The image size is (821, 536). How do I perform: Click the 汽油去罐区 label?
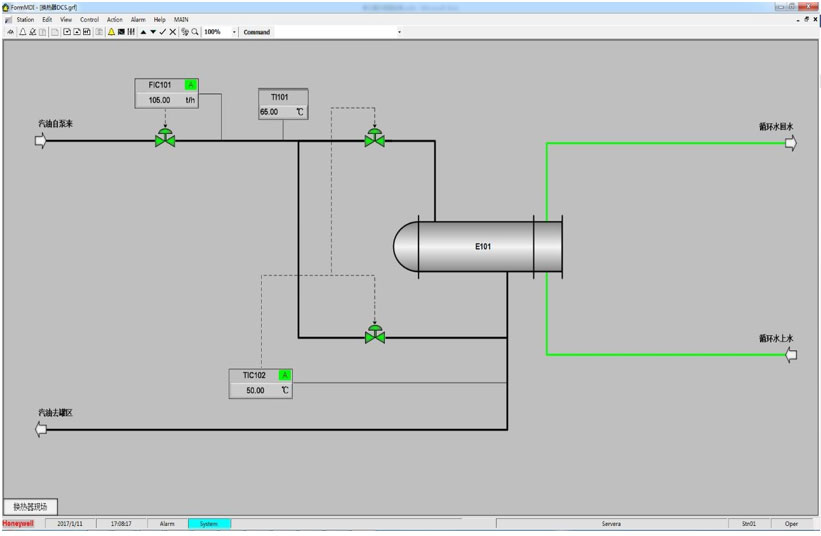(x=56, y=412)
